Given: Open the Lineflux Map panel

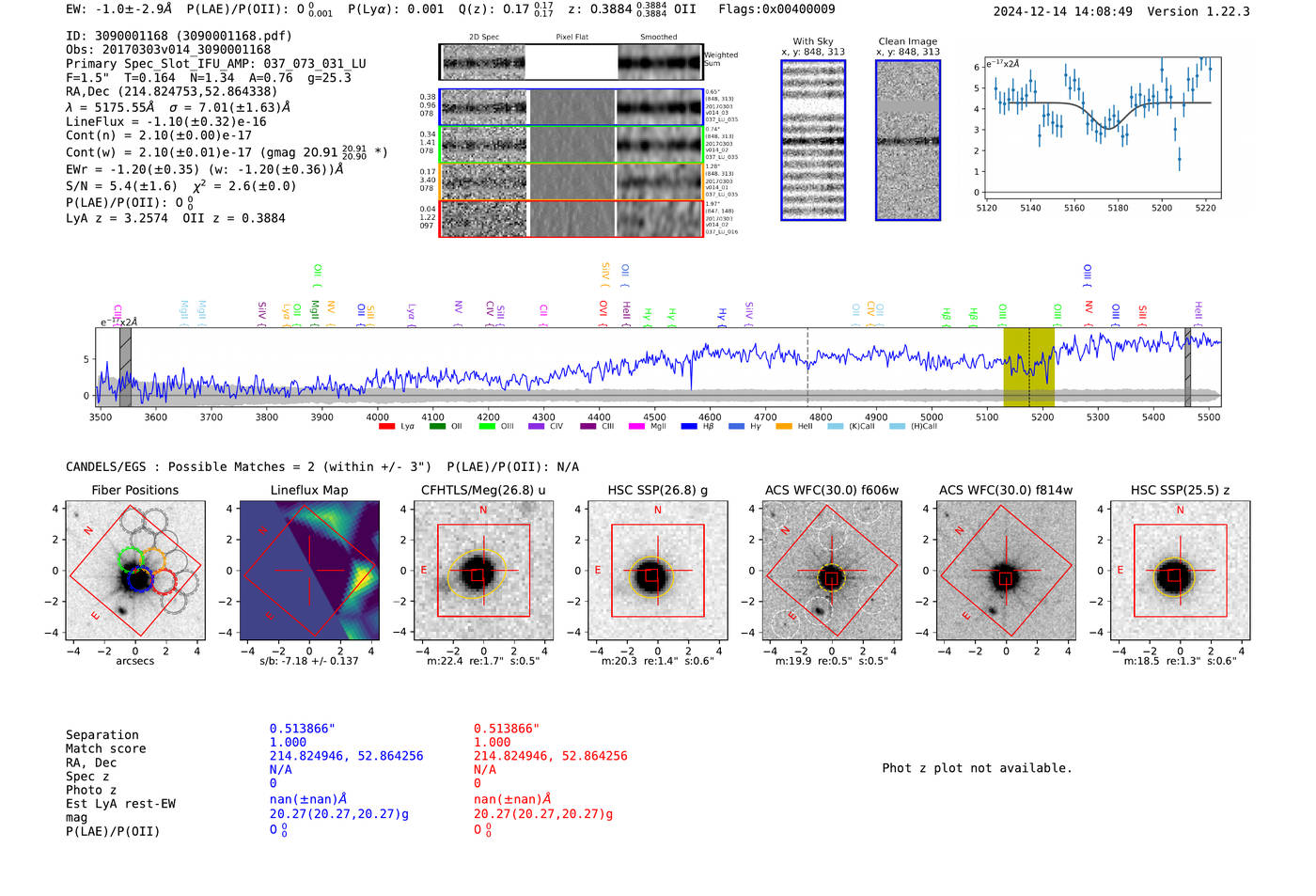Looking at the screenshot, I should pyautogui.click(x=309, y=570).
